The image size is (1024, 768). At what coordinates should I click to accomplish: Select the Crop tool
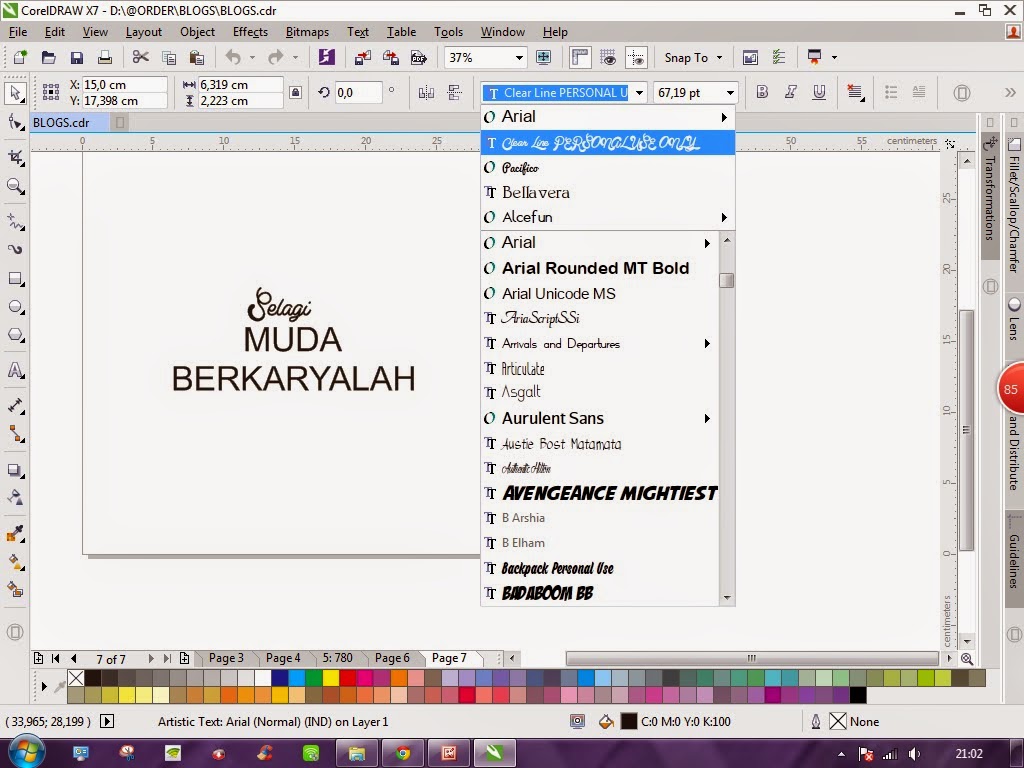[x=16, y=157]
